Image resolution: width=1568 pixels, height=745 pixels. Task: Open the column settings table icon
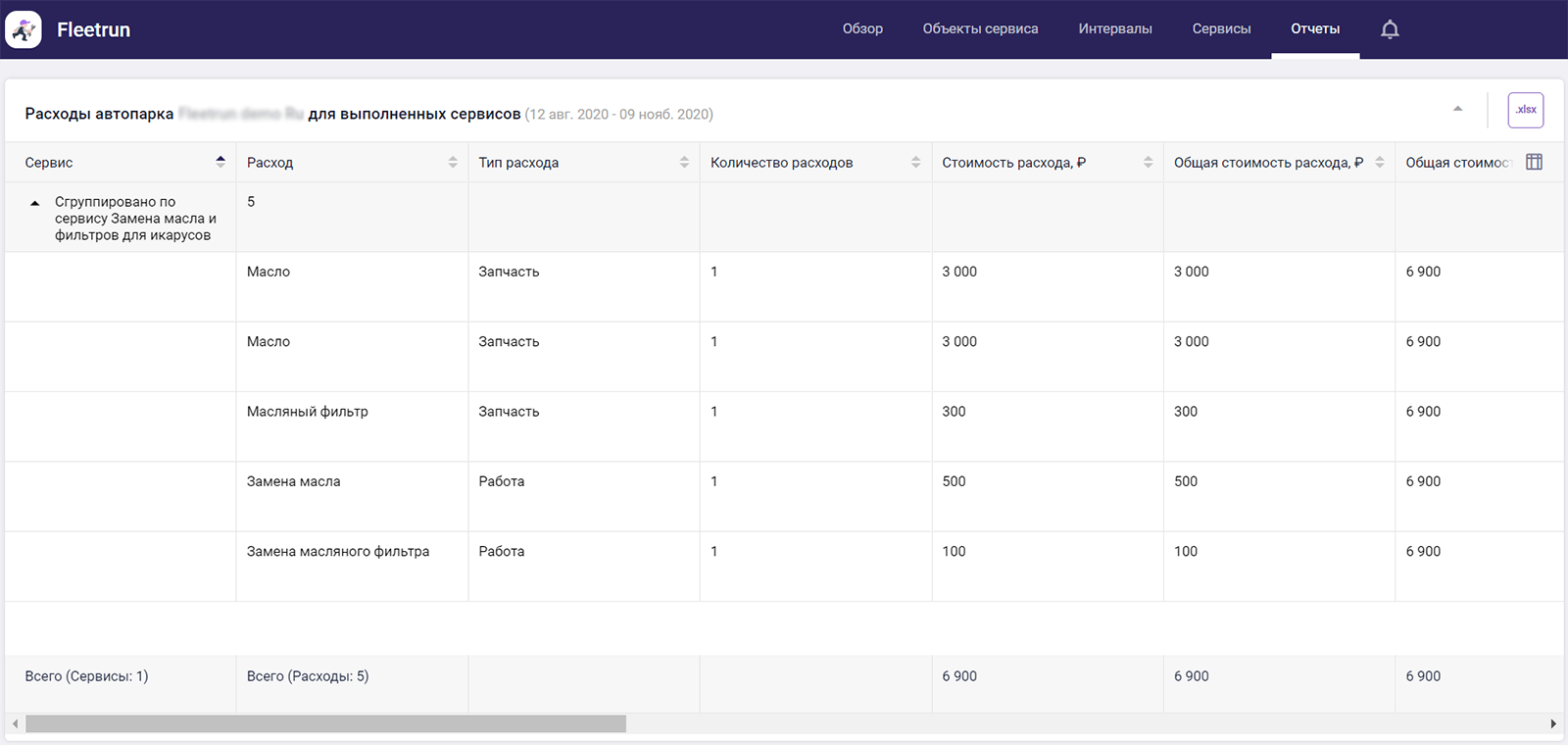pyautogui.click(x=1534, y=162)
